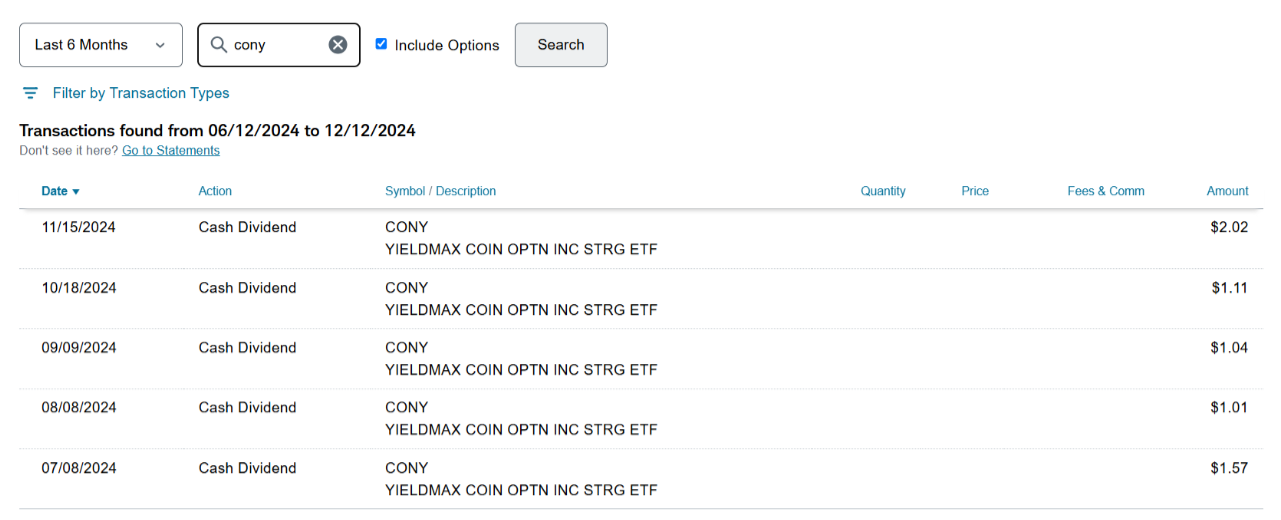Click the filter lines icon
The width and height of the screenshot is (1281, 520).
[31, 93]
